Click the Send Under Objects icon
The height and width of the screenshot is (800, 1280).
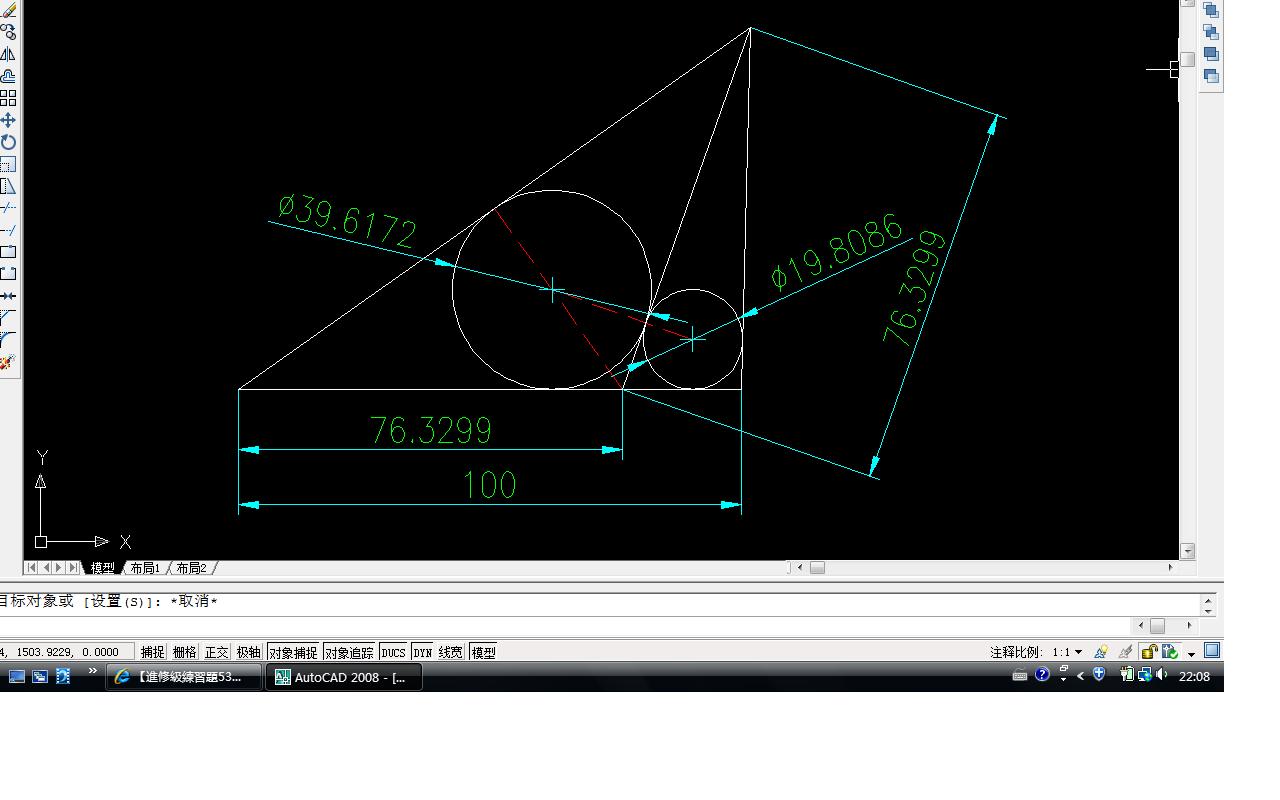pos(1211,76)
